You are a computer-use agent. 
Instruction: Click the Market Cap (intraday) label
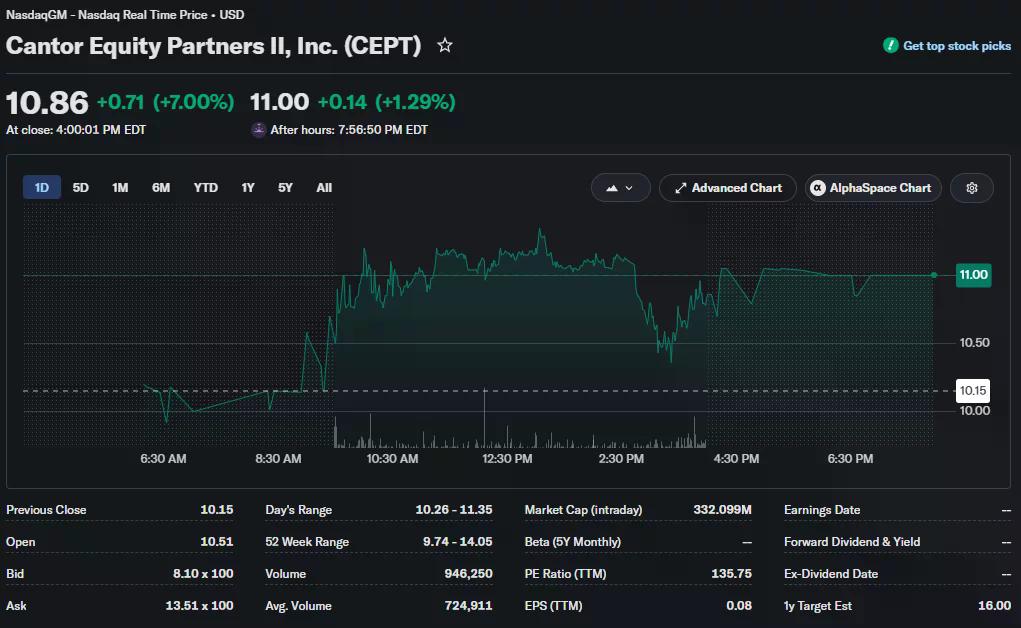[x=583, y=509]
